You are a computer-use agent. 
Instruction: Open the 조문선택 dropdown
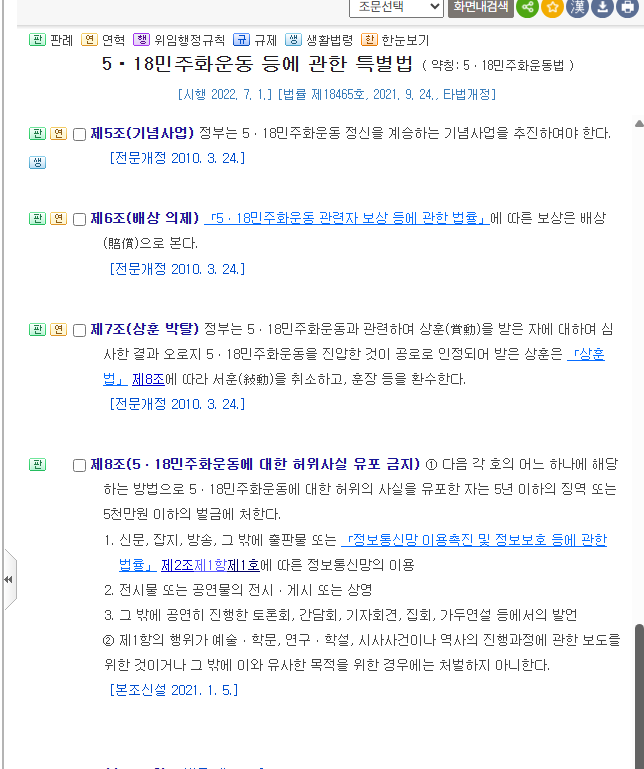tap(396, 7)
